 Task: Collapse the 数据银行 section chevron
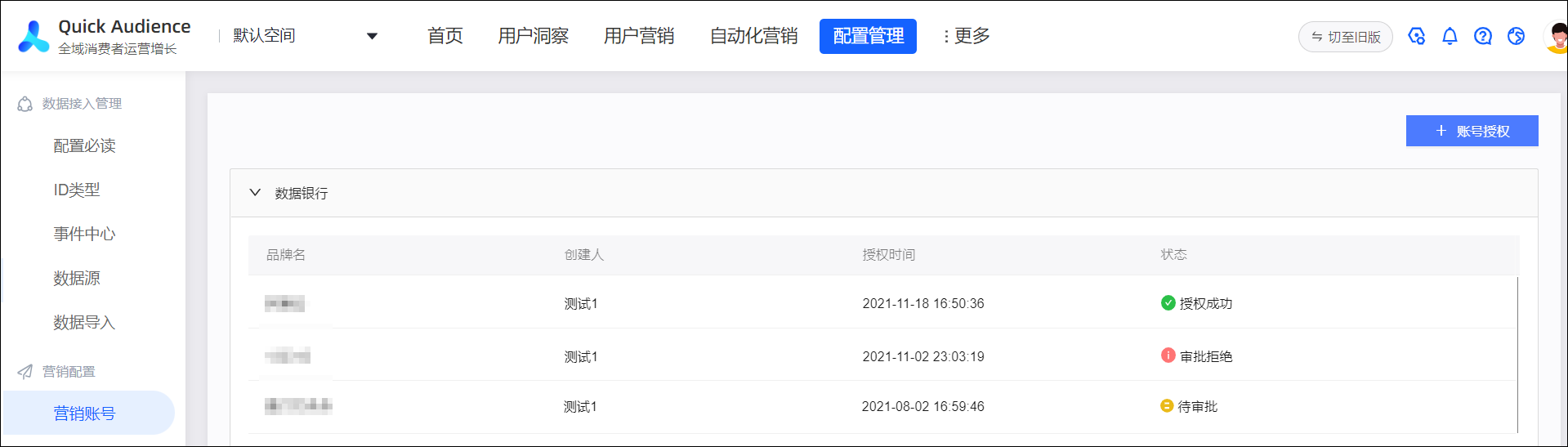(x=255, y=193)
